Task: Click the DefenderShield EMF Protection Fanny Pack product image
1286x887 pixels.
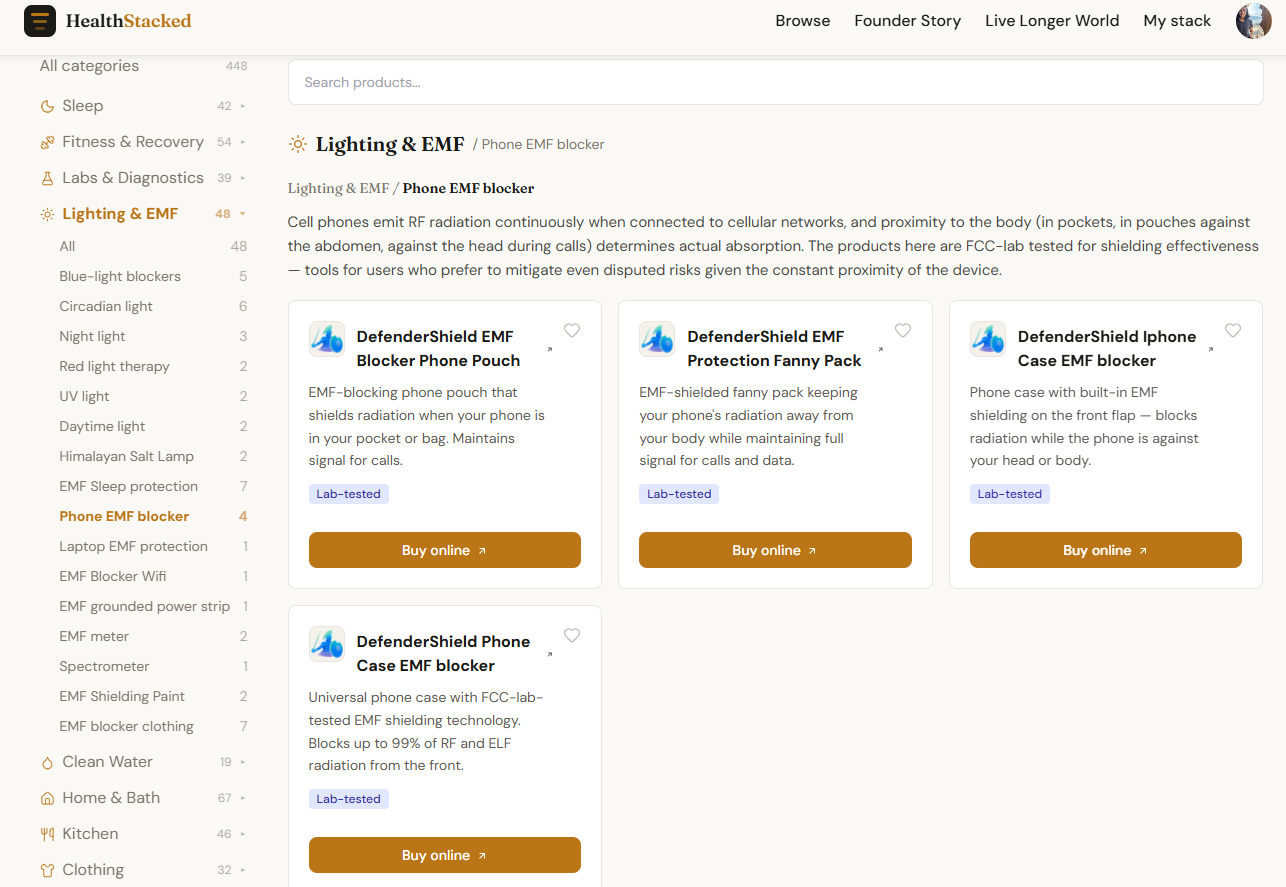Action: tap(657, 339)
